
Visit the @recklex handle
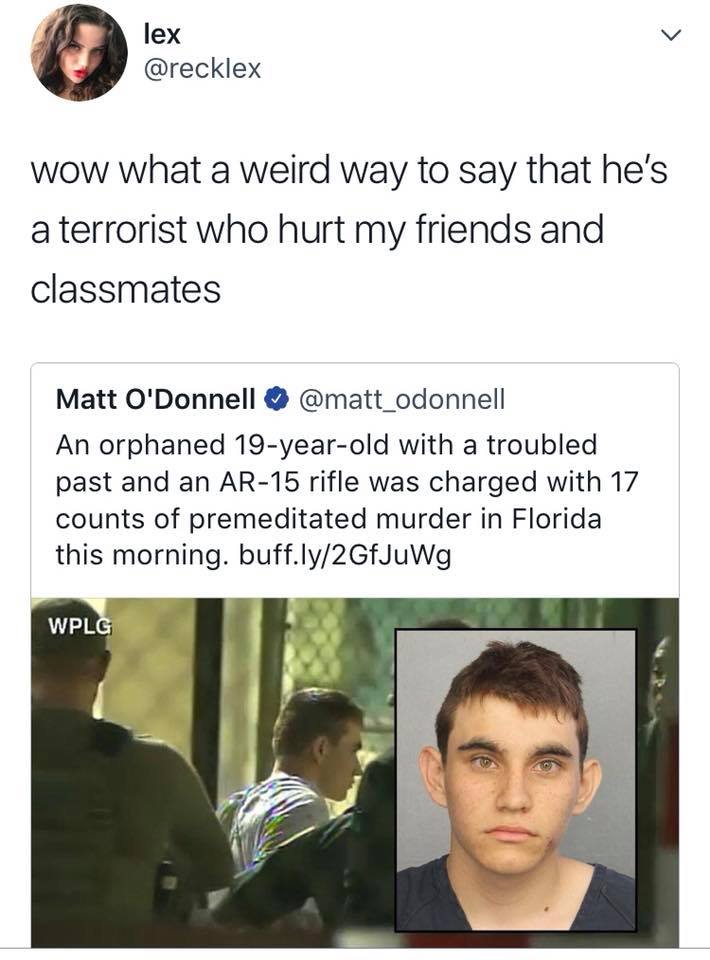click(x=202, y=68)
